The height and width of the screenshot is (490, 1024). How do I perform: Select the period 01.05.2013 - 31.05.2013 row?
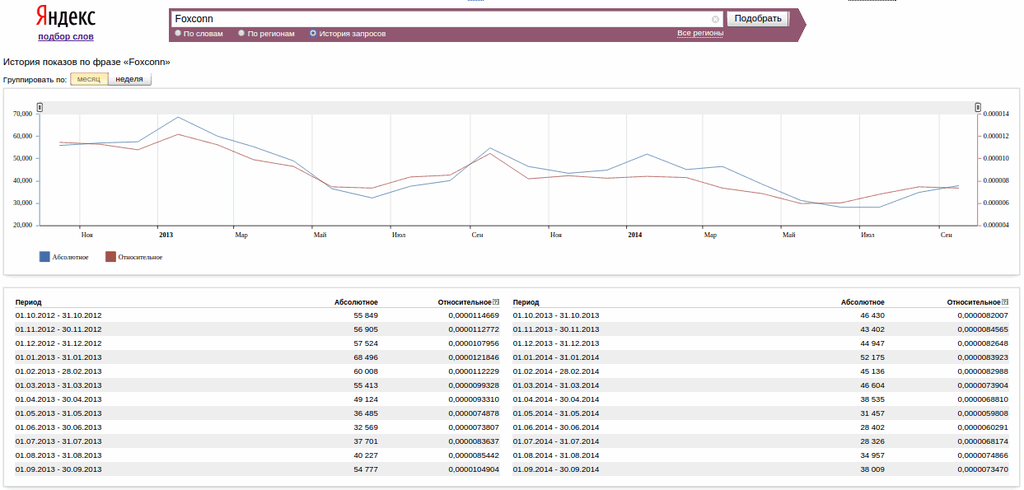tap(257, 414)
